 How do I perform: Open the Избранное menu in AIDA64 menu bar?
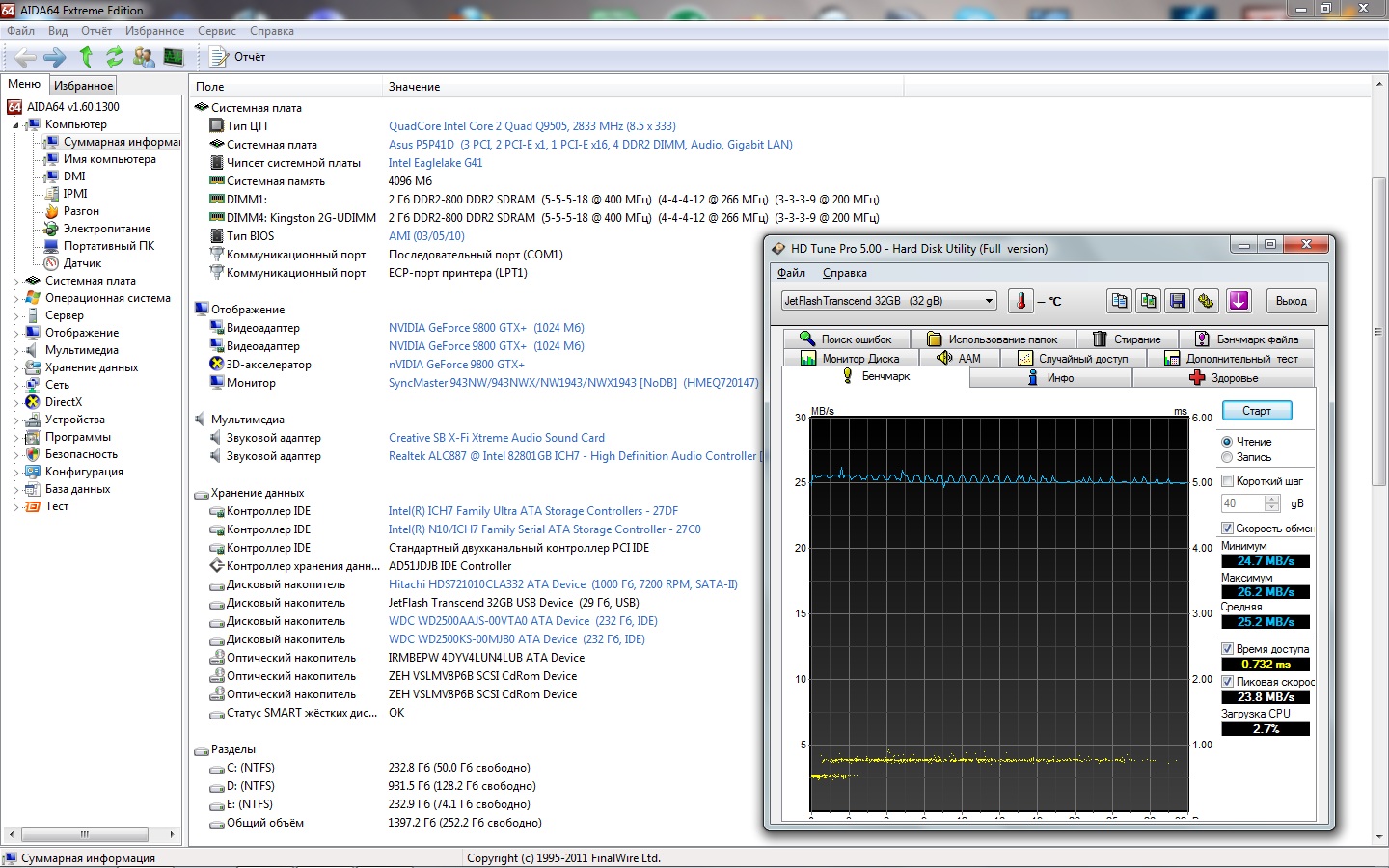pyautogui.click(x=154, y=31)
